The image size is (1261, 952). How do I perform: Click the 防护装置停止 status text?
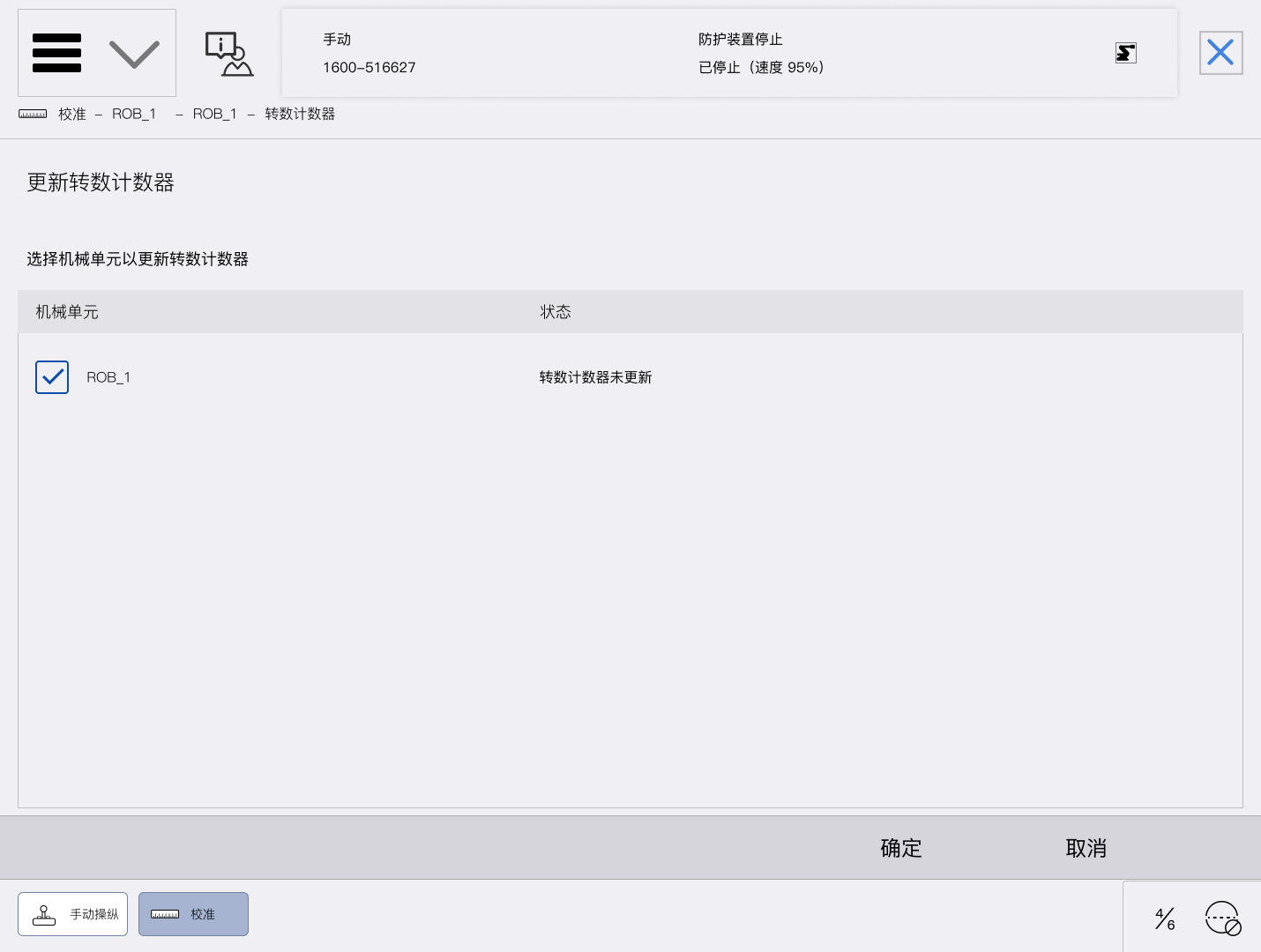pyautogui.click(x=740, y=40)
